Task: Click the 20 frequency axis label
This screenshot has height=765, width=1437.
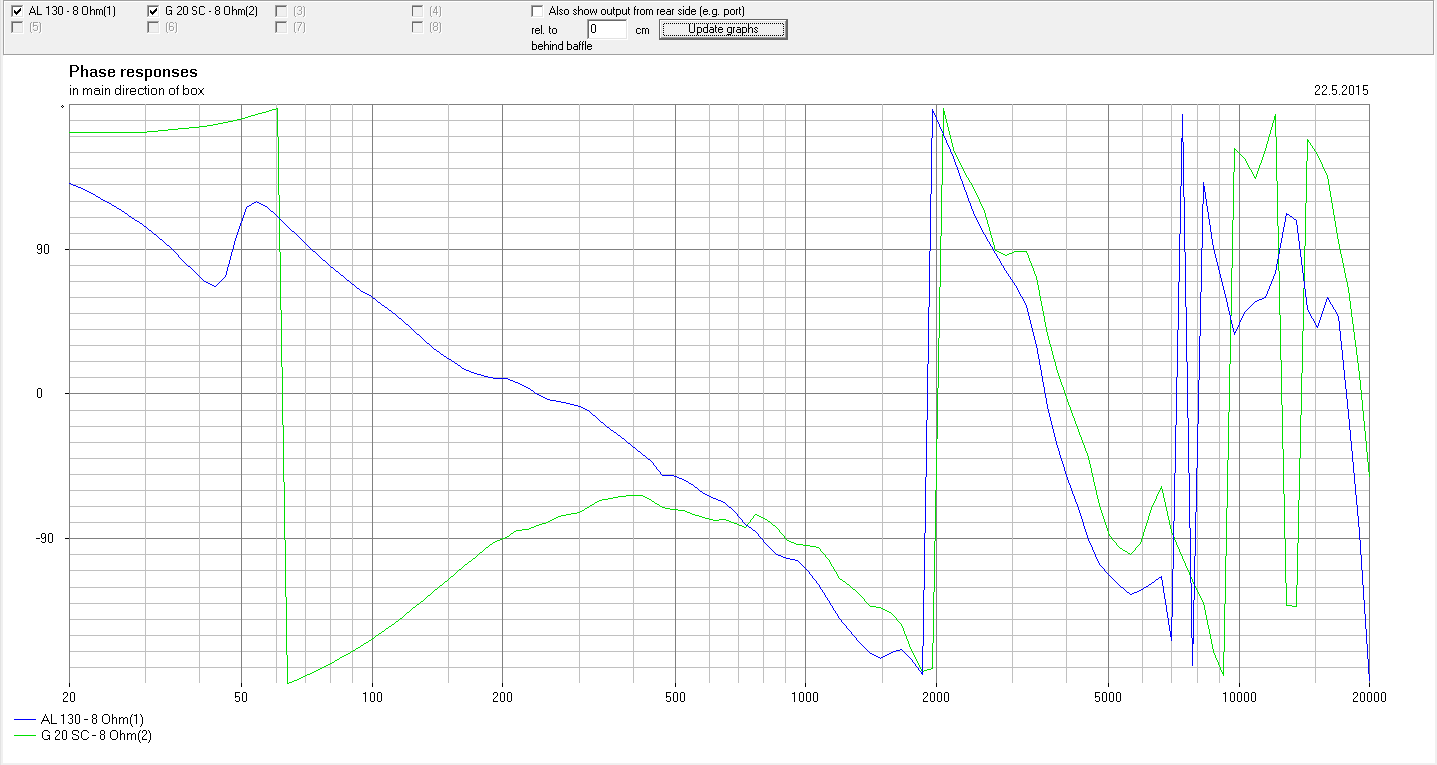Action: click(x=69, y=696)
